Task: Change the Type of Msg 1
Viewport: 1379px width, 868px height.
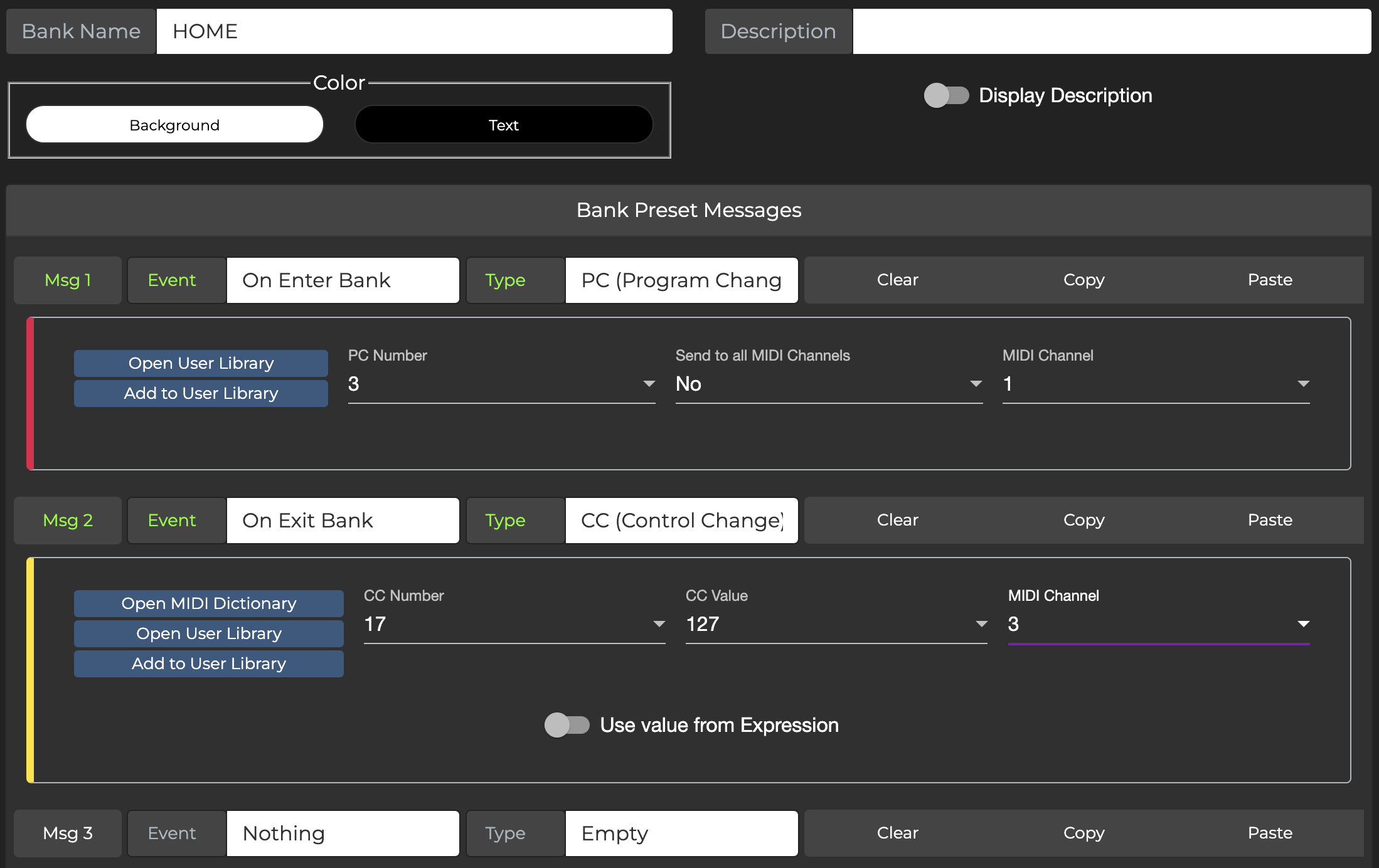Action: [x=681, y=280]
